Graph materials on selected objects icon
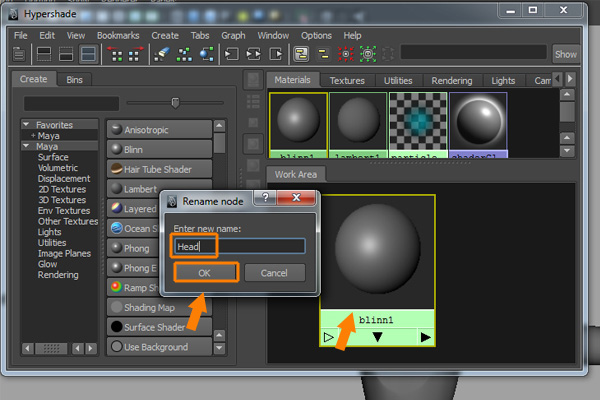Screen dimensions: 600x400 pos(207,54)
